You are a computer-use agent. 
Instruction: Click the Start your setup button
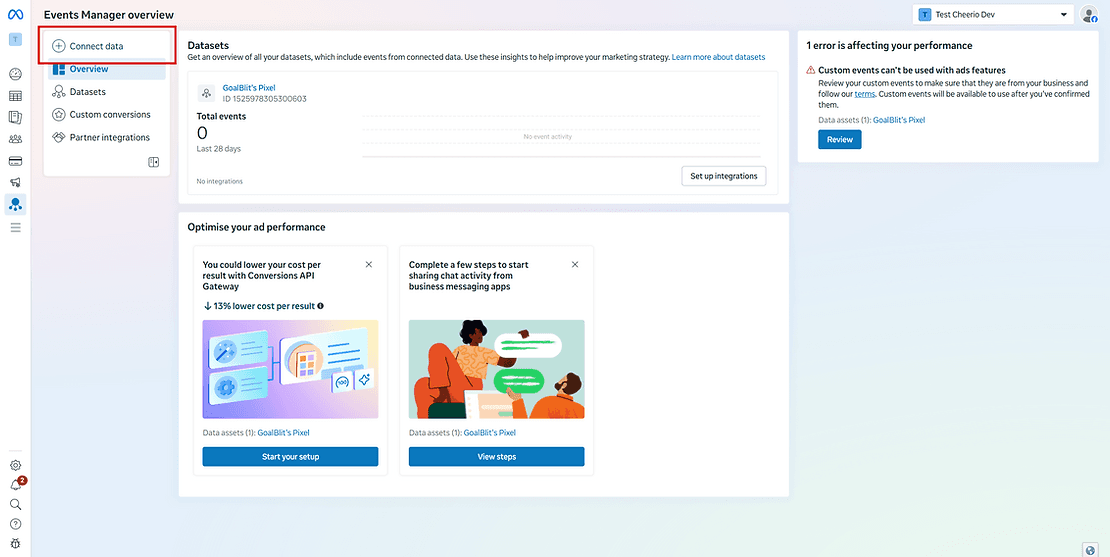pos(290,456)
